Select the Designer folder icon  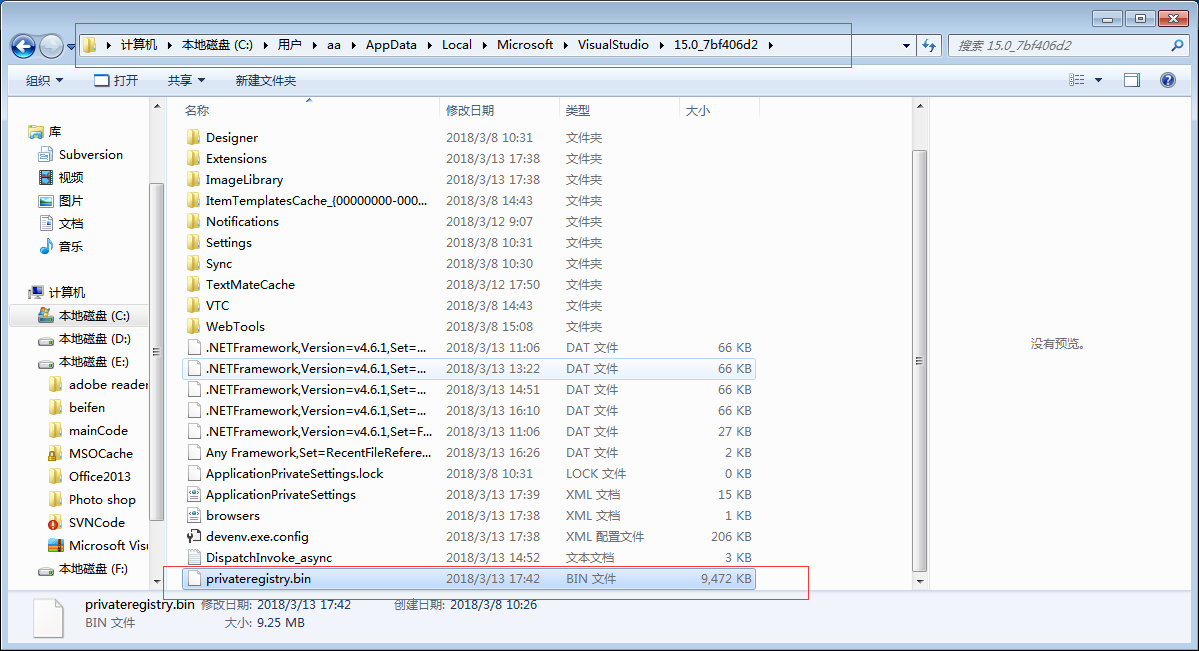(x=193, y=138)
